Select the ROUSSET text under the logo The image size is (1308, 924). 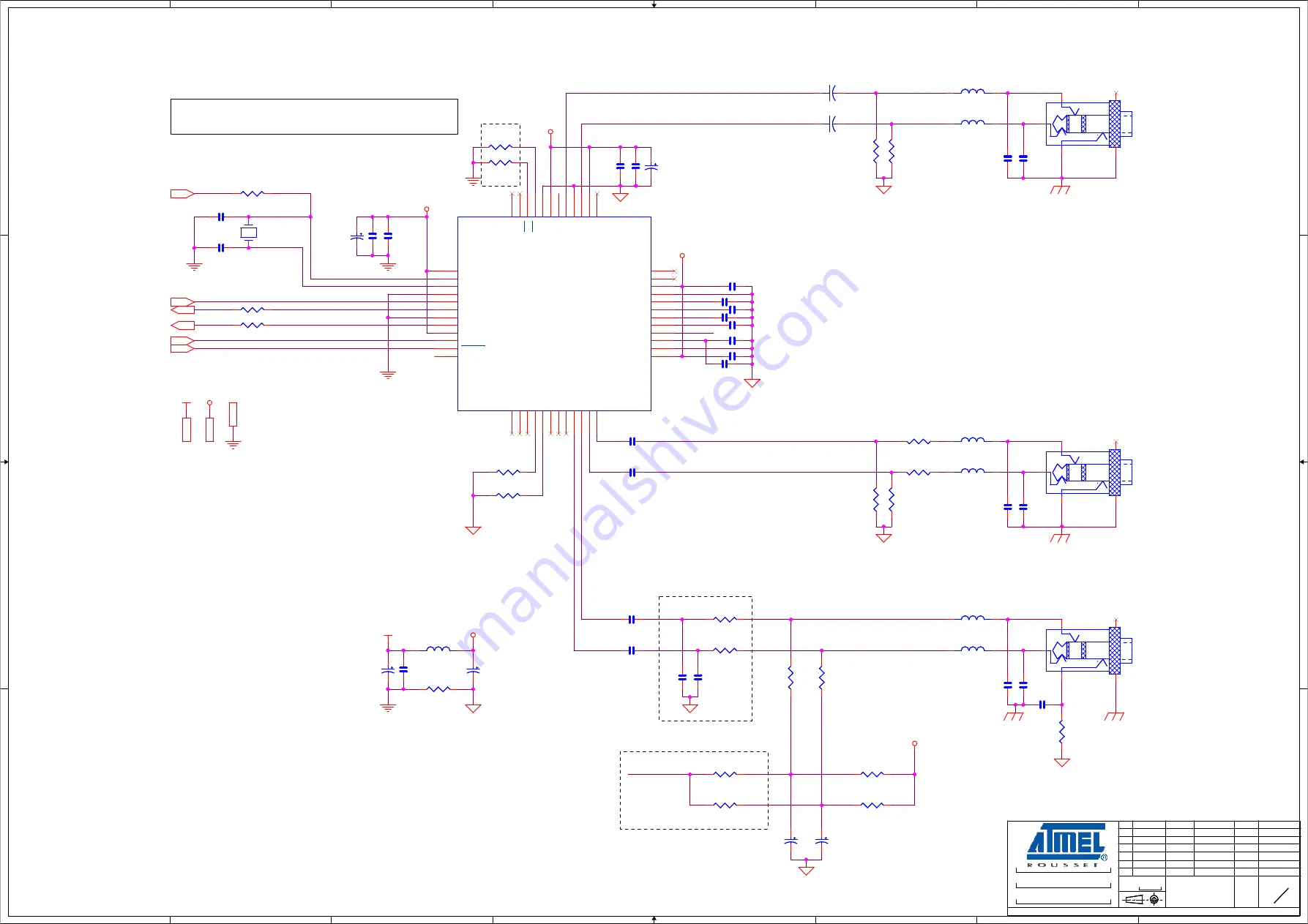[1062, 865]
